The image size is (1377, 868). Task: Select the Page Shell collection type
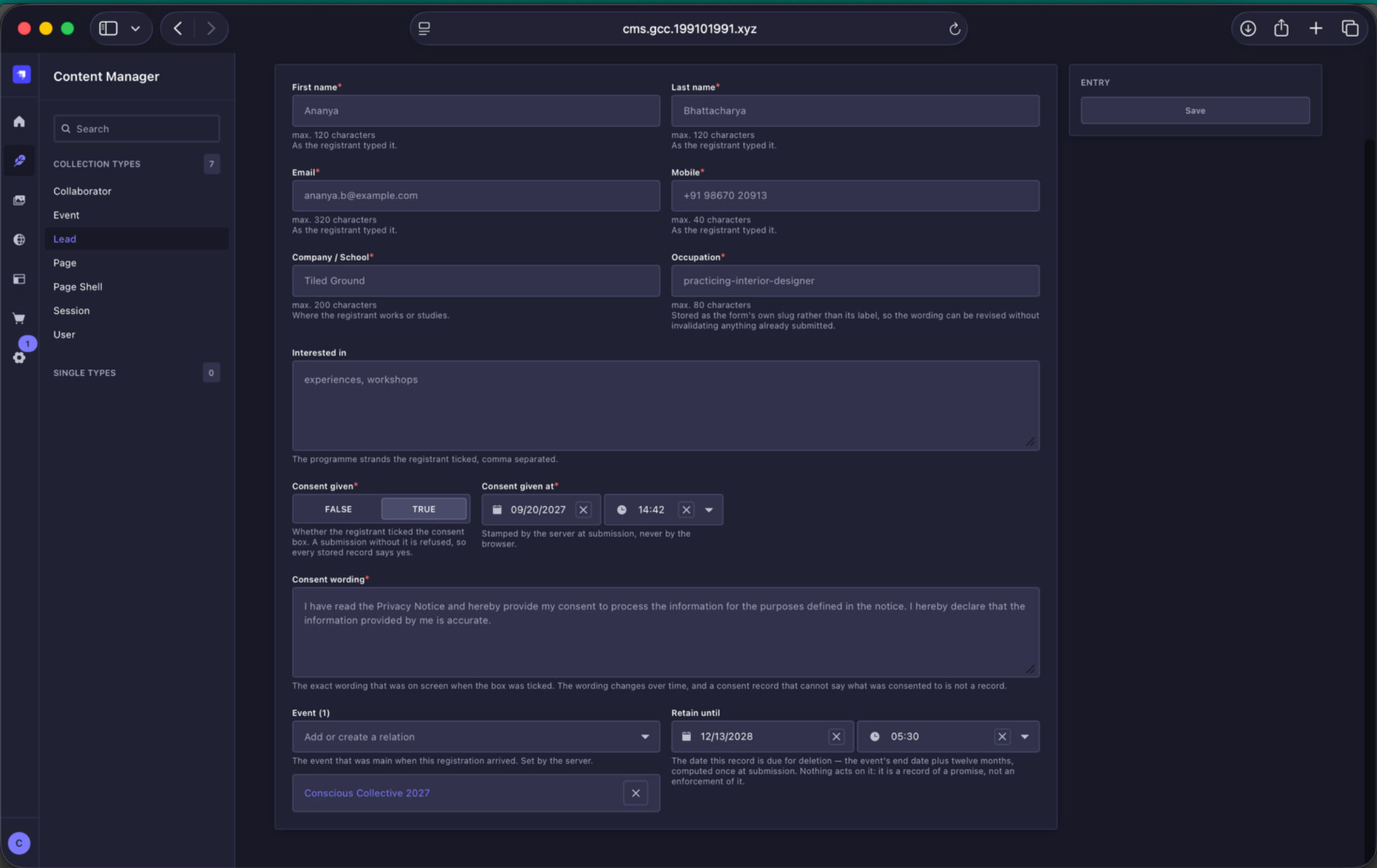coord(78,286)
